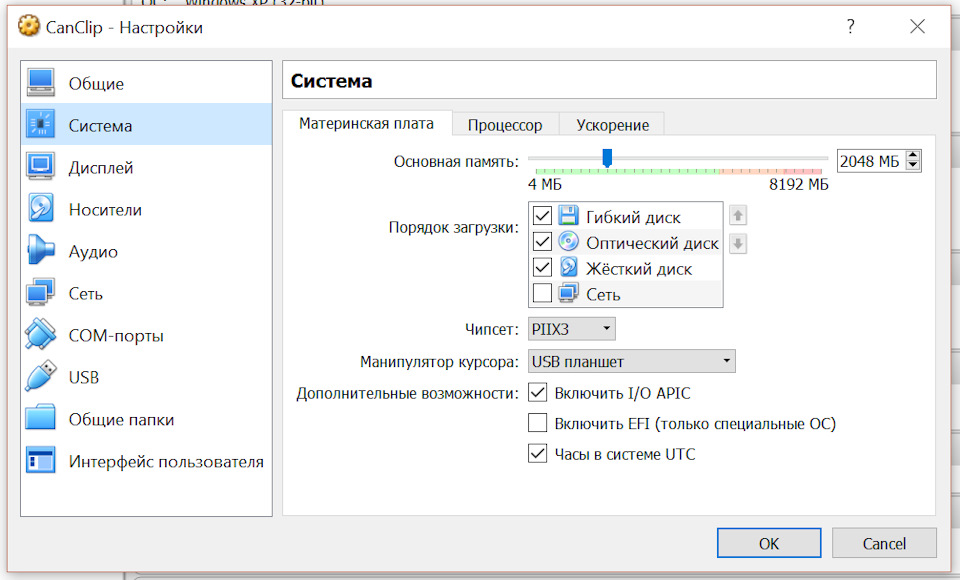The height and width of the screenshot is (580, 960).
Task: Switch to the Процессор tab
Action: click(505, 125)
